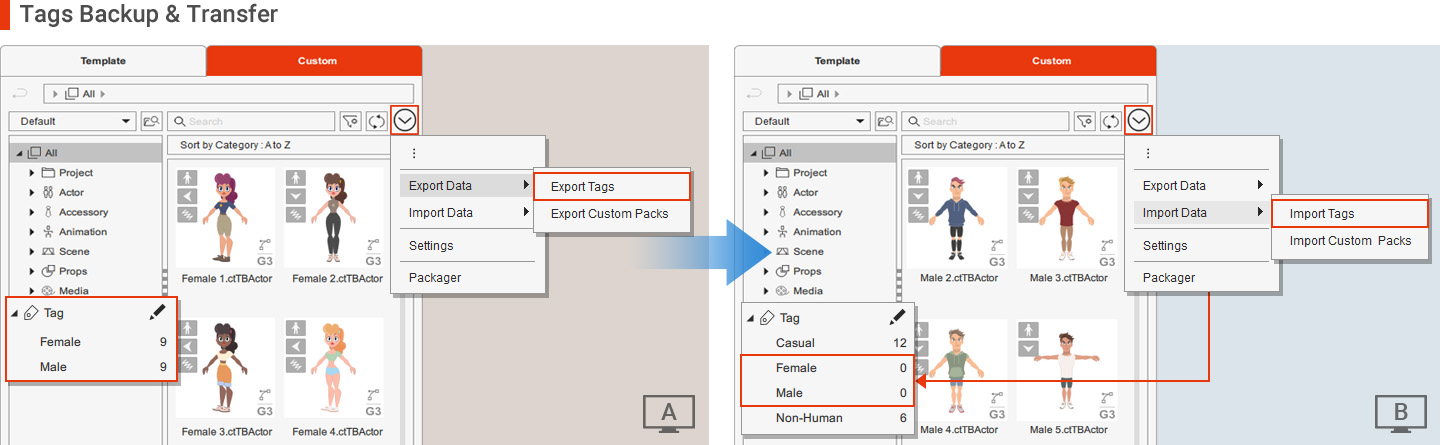
Task: Click the three-dot icon in right dropdown menu
Action: tap(1147, 154)
